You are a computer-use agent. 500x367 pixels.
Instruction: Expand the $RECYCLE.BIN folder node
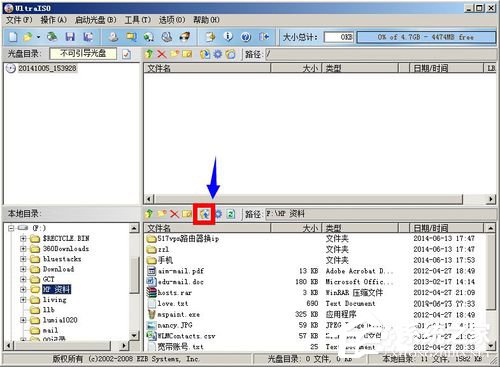(x=23, y=238)
